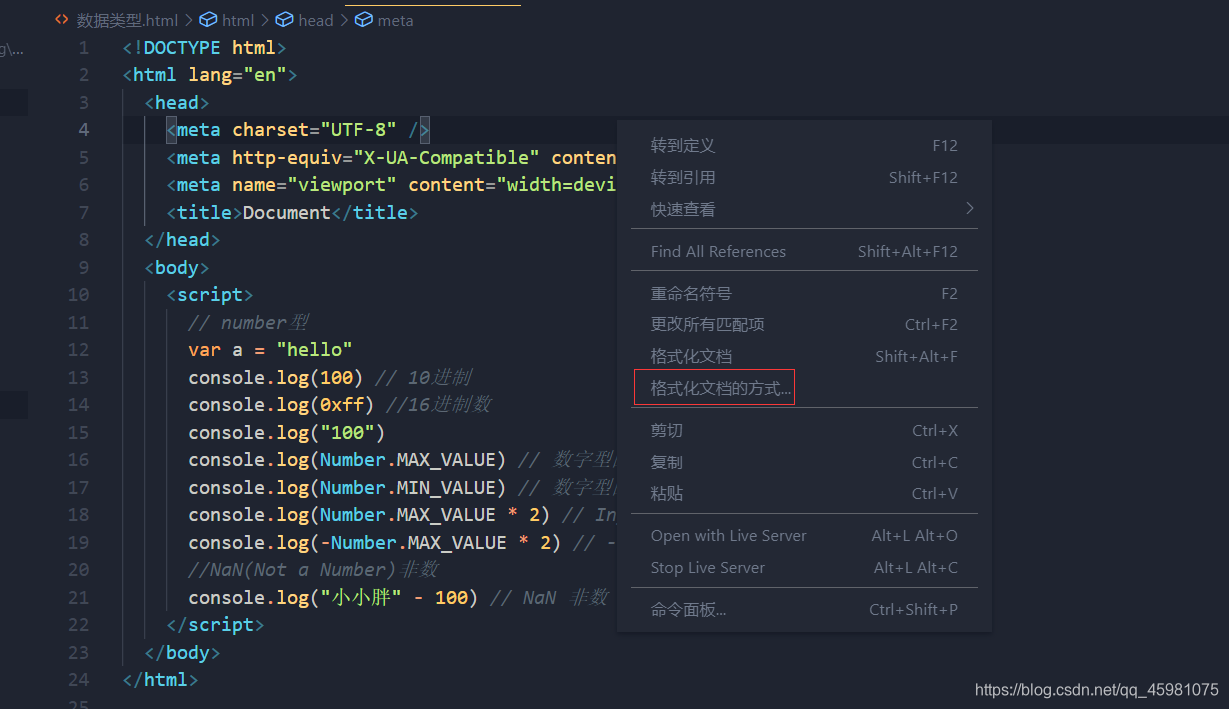Expand the 快速查看 submenu chevron
The height and width of the screenshot is (709, 1229).
click(x=967, y=208)
